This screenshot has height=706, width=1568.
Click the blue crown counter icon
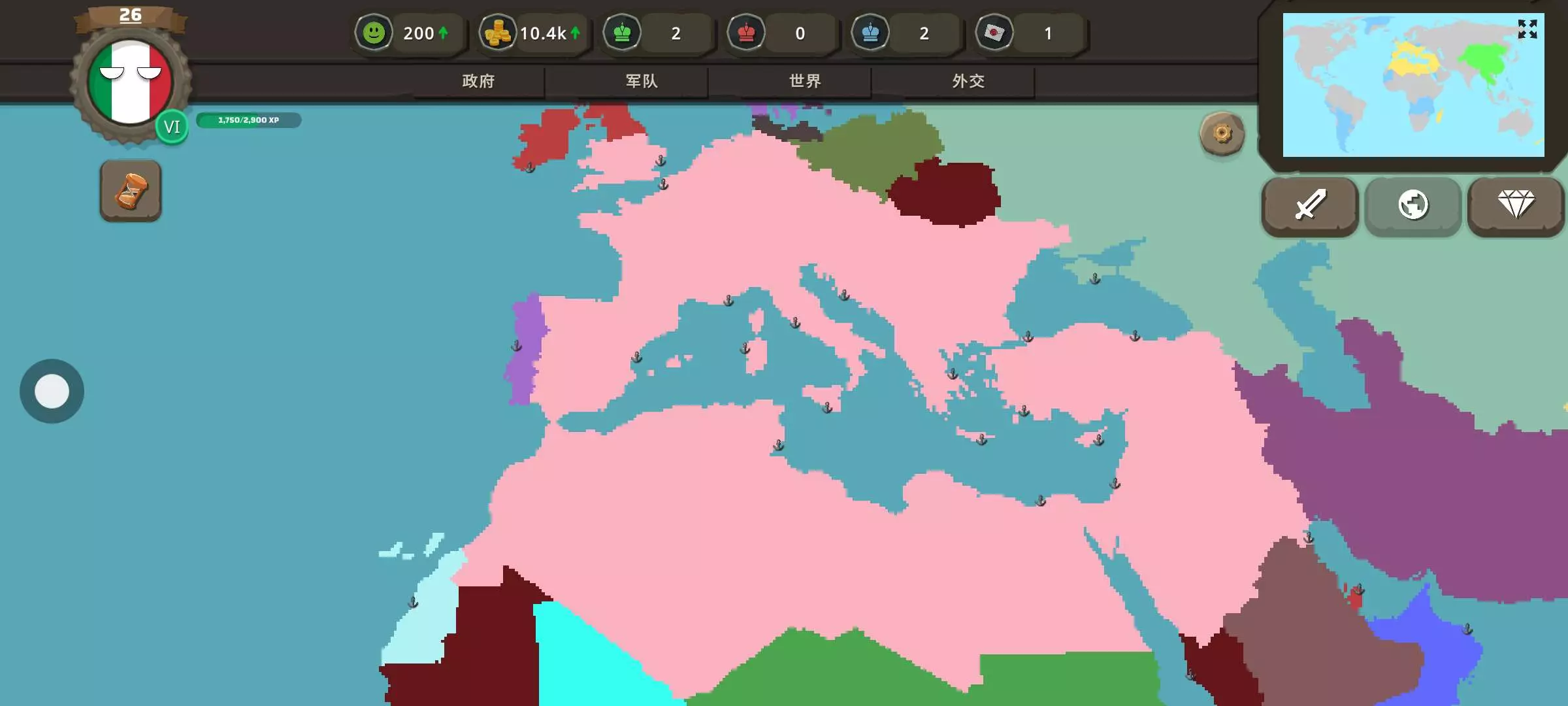(x=870, y=33)
